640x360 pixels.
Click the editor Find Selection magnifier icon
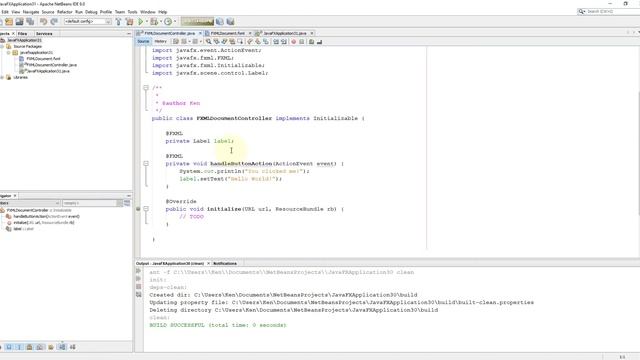click(x=209, y=42)
